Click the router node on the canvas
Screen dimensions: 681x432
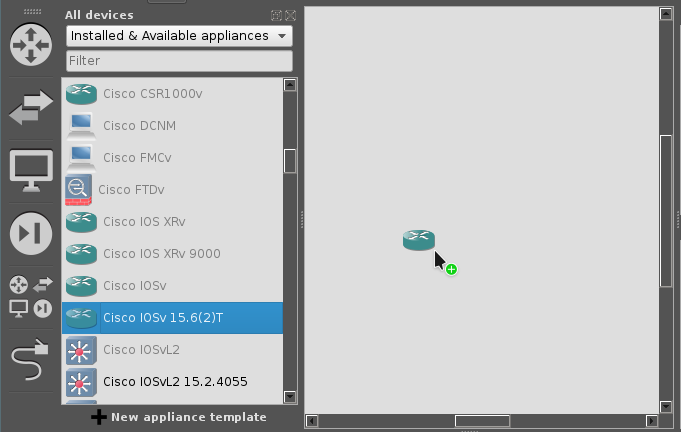pos(419,239)
